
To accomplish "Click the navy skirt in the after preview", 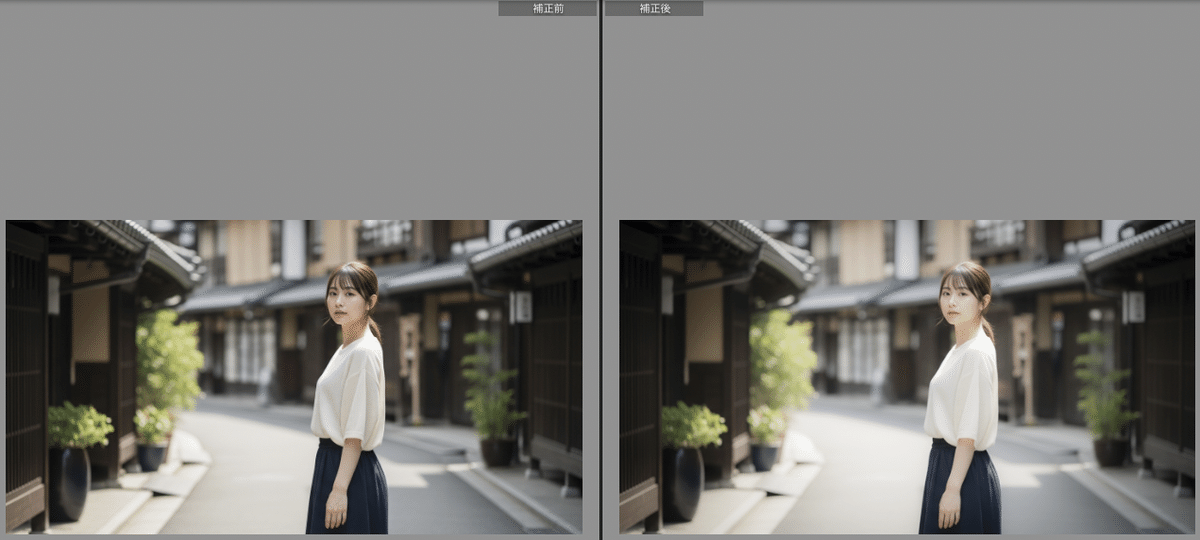I will click(x=960, y=490).
